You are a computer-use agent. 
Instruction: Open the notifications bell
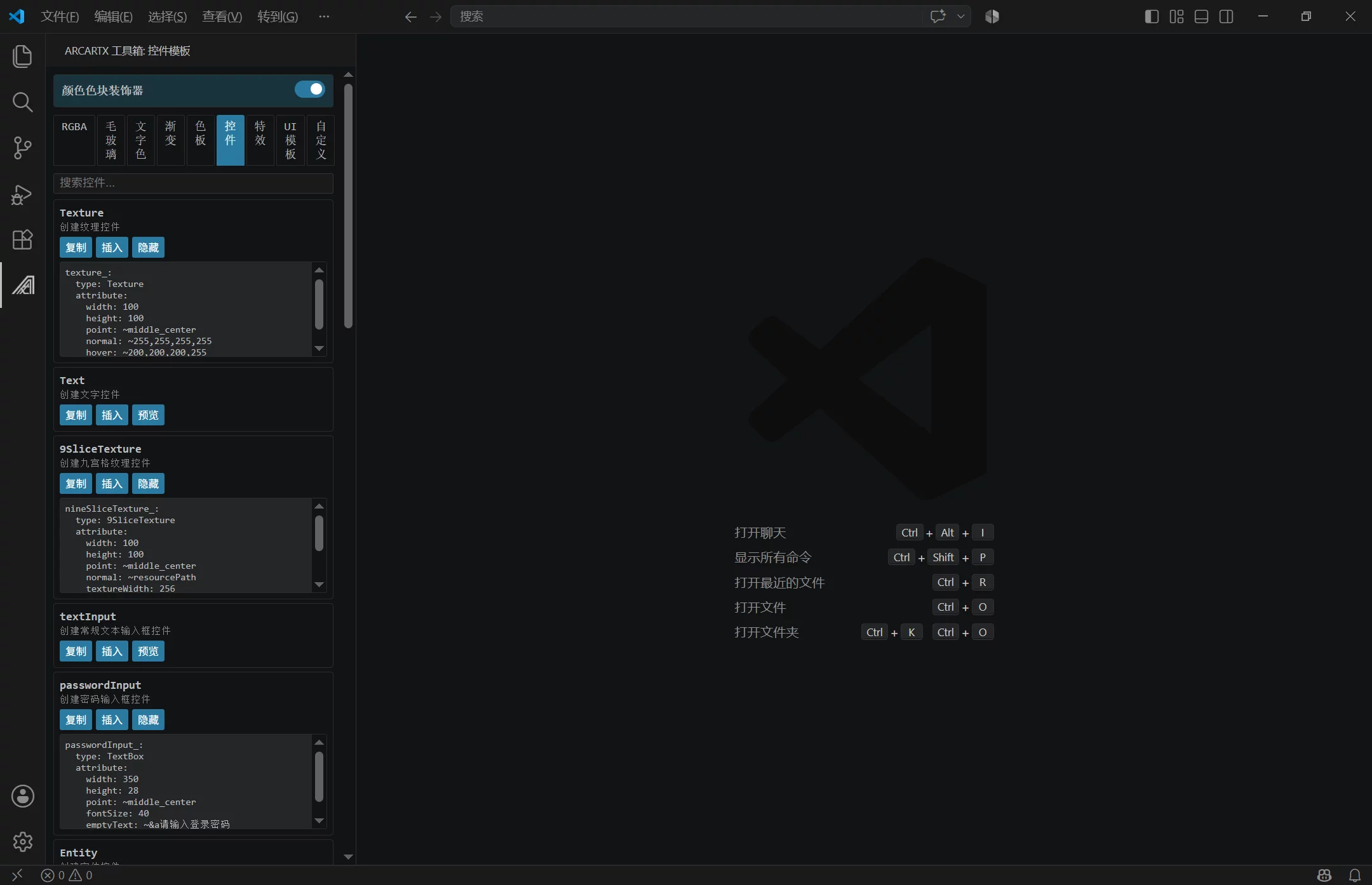pos(1355,875)
